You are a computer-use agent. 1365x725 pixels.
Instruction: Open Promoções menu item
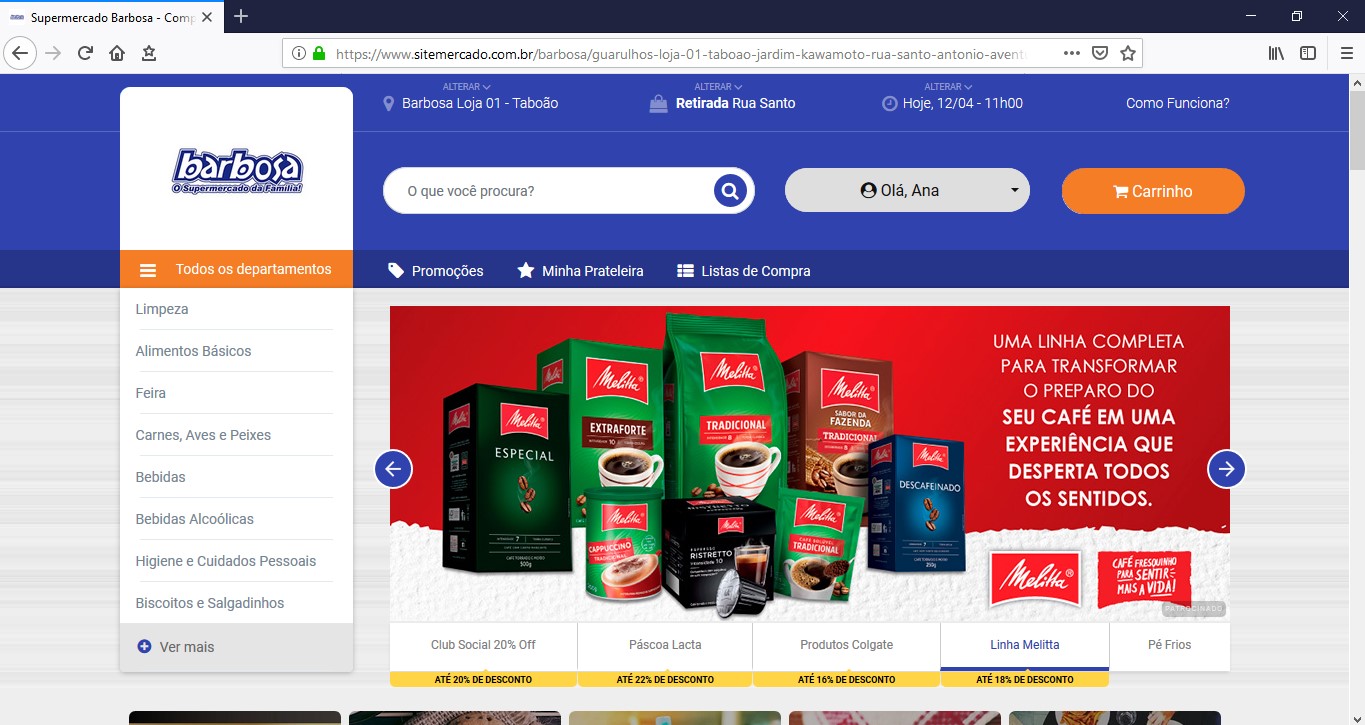point(435,271)
